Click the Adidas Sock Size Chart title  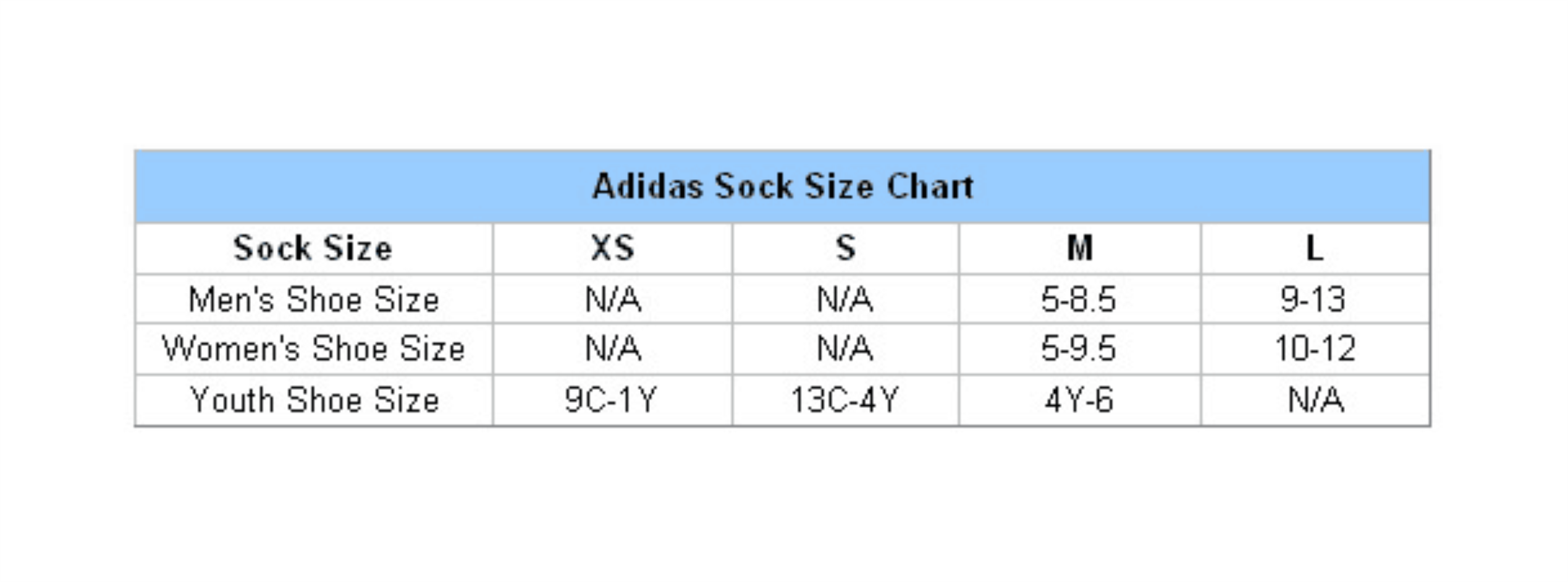pos(783,187)
